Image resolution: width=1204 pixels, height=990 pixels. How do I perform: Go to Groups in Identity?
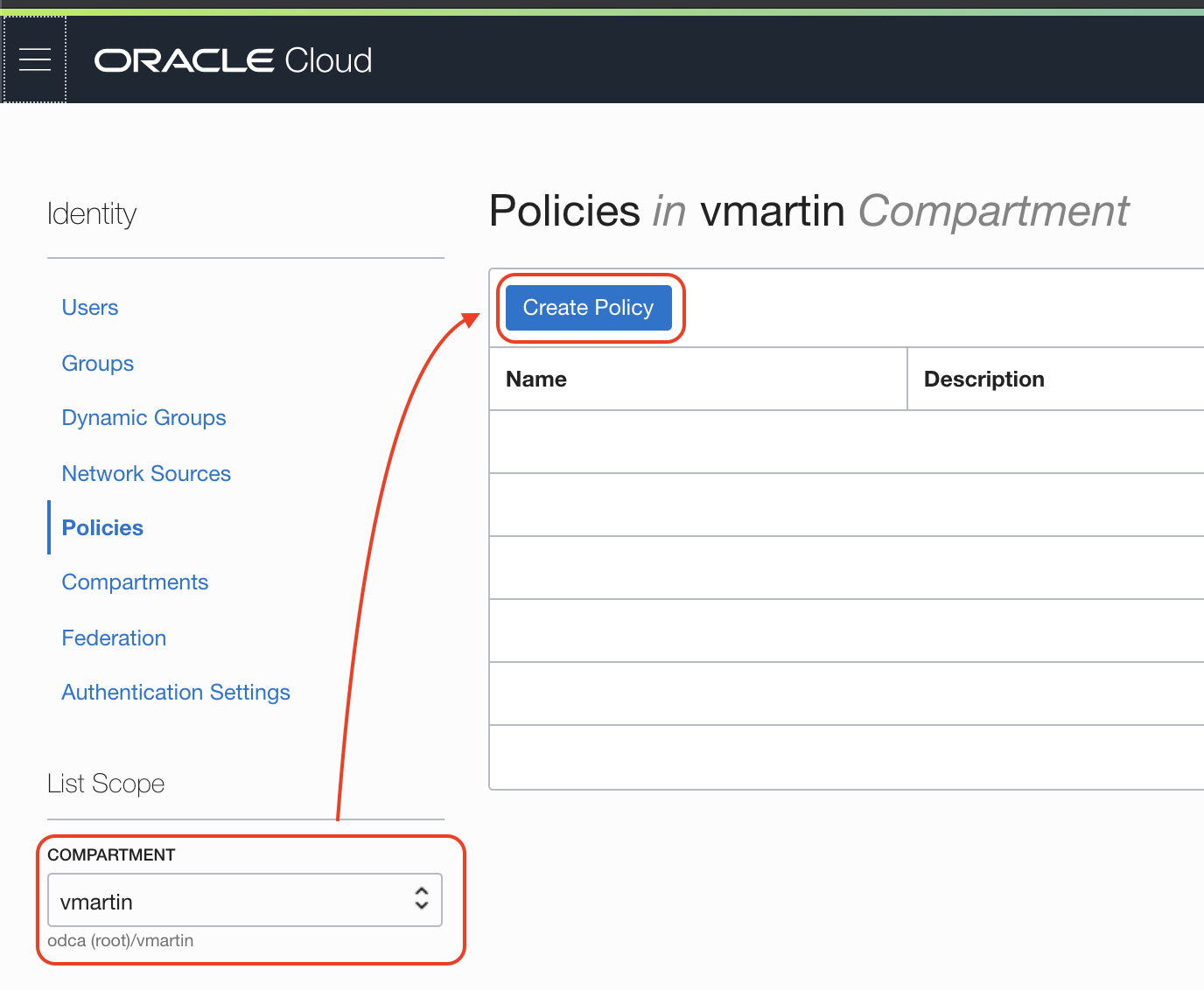pyautogui.click(x=98, y=364)
